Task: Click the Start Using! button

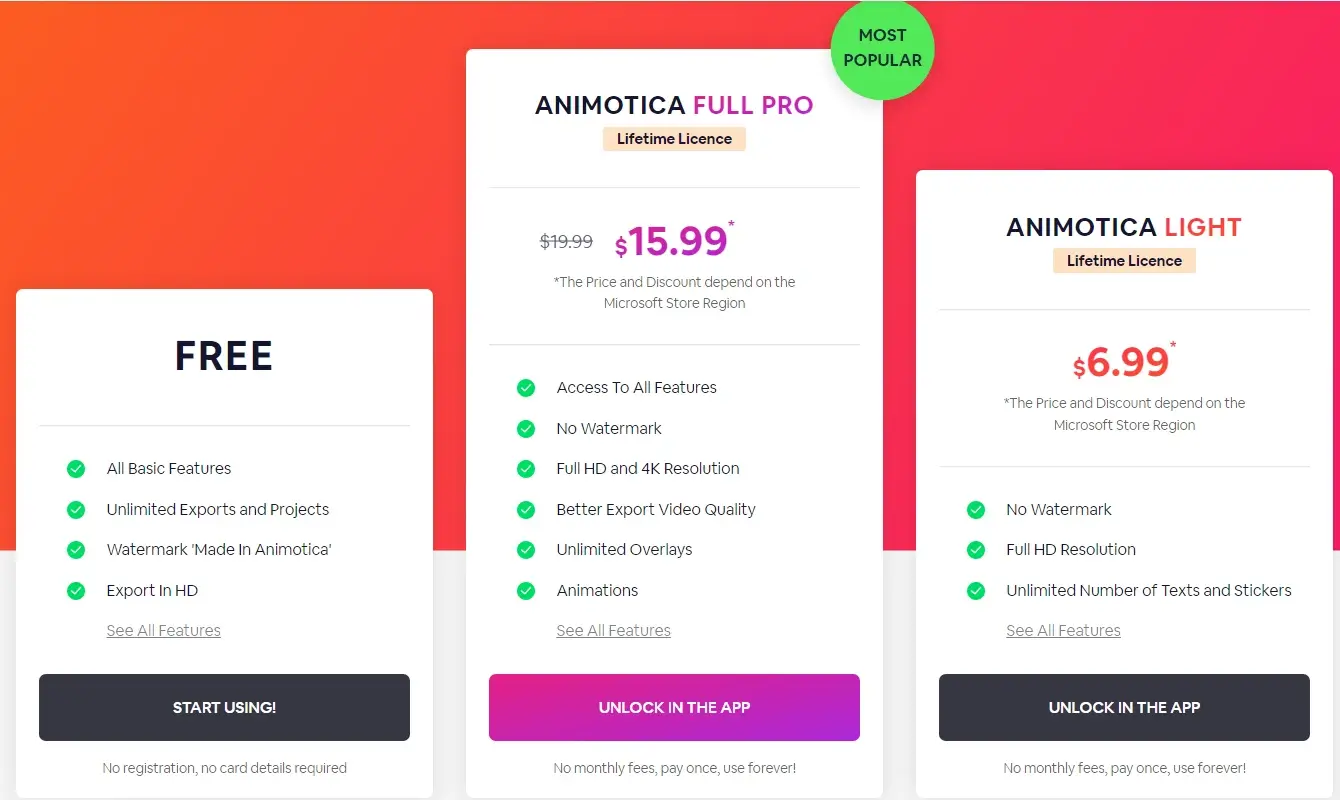Action: click(x=224, y=708)
